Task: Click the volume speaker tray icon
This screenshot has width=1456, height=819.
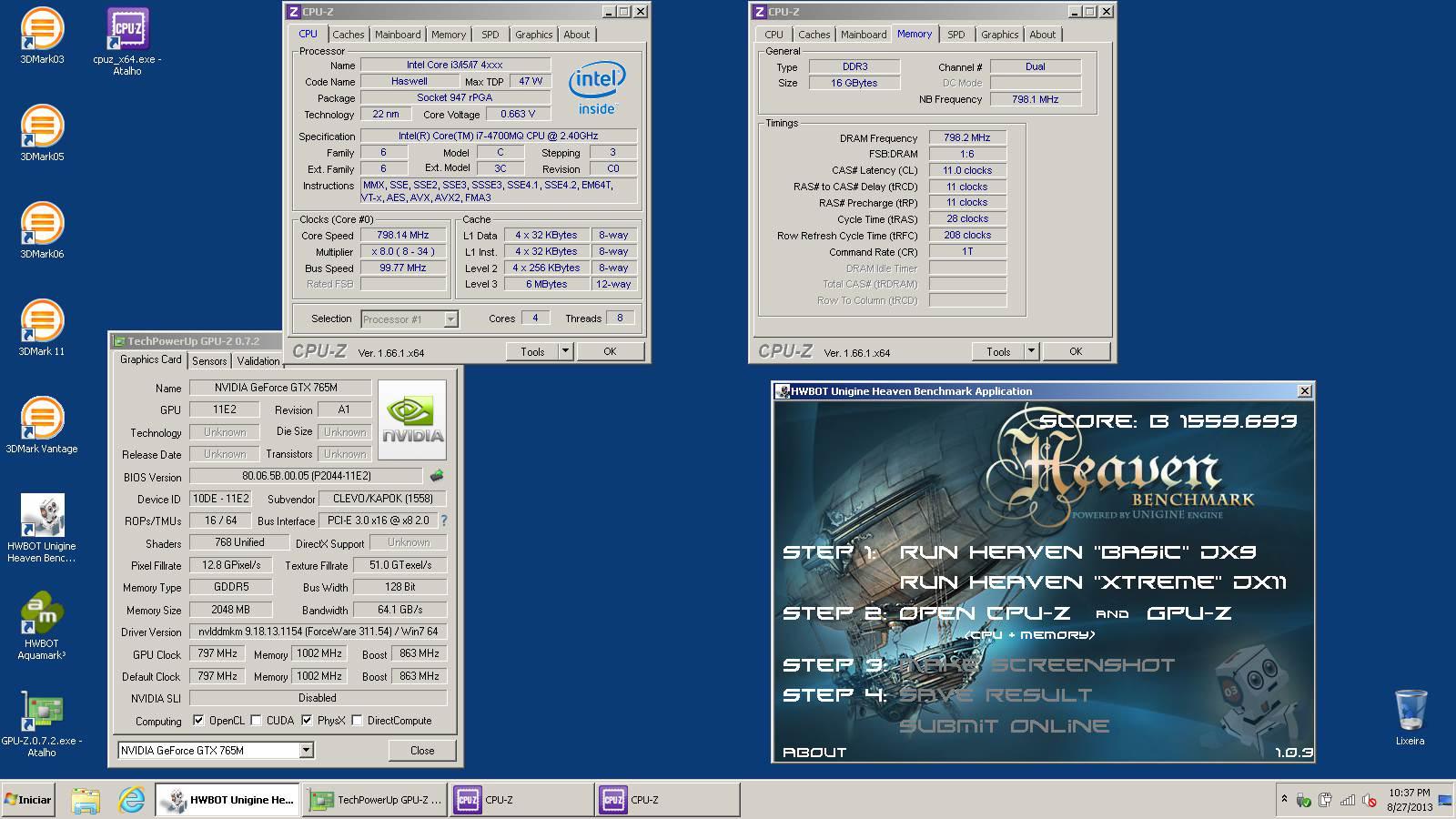Action: [x=1369, y=800]
